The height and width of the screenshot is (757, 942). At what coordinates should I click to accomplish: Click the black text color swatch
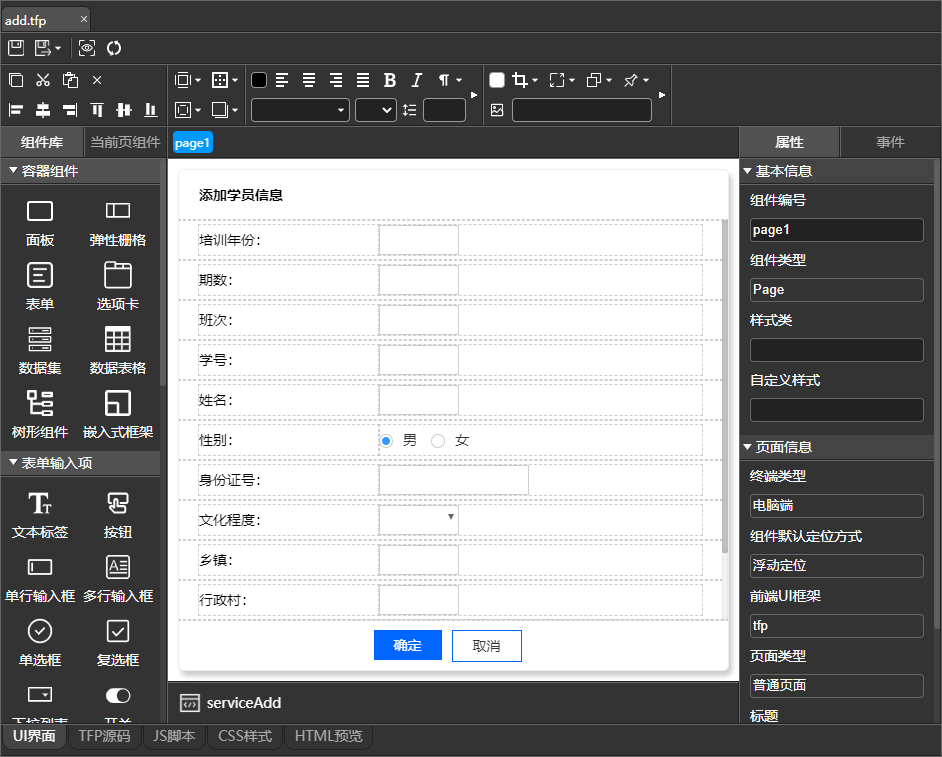point(259,80)
